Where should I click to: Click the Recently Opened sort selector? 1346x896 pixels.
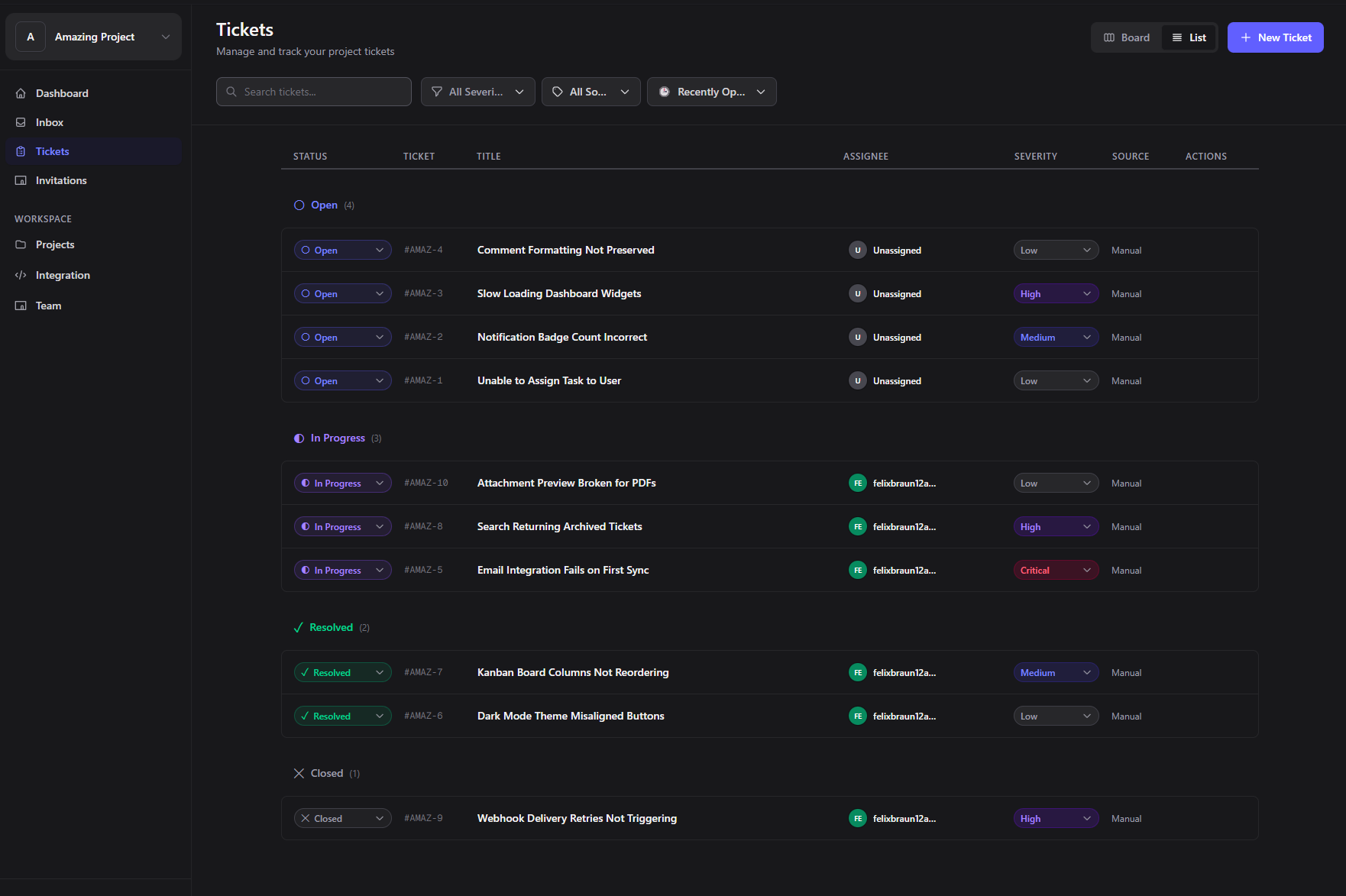711,91
